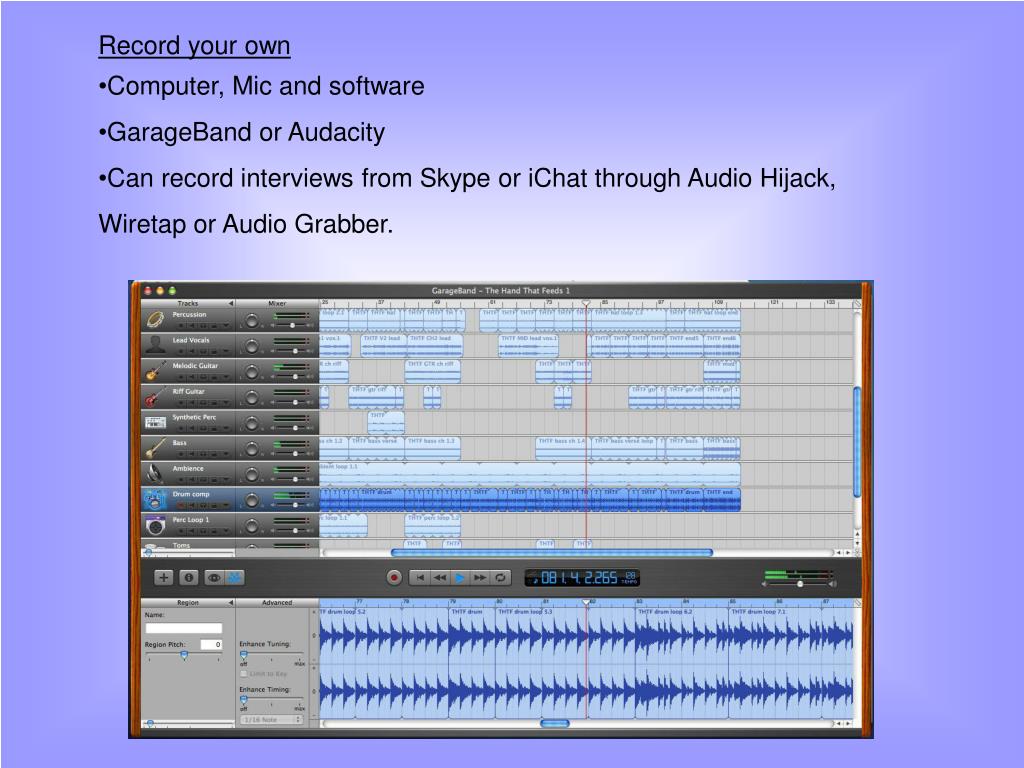Image resolution: width=1024 pixels, height=768 pixels.
Task: Click the Melodic Guitar track icon
Action: click(155, 370)
